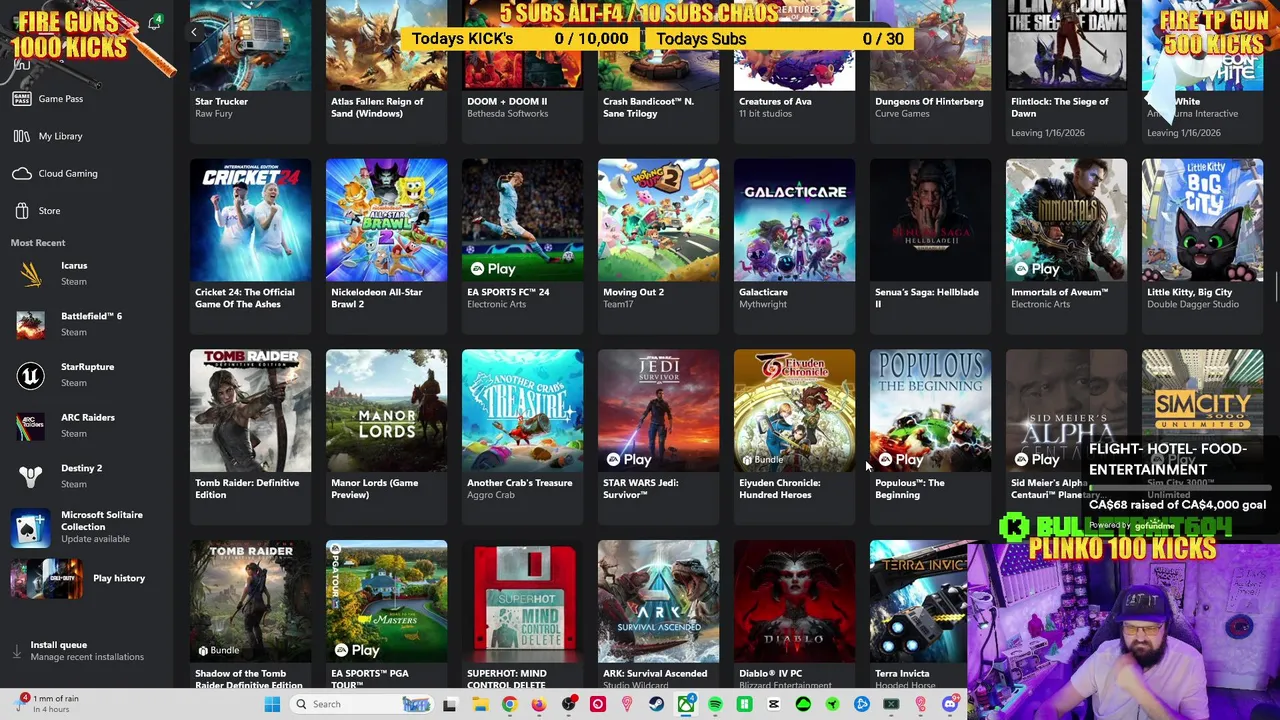The width and height of the screenshot is (1280, 720).
Task: Open Nickelodeon All-Star Brawl 2 cover
Action: [386, 219]
